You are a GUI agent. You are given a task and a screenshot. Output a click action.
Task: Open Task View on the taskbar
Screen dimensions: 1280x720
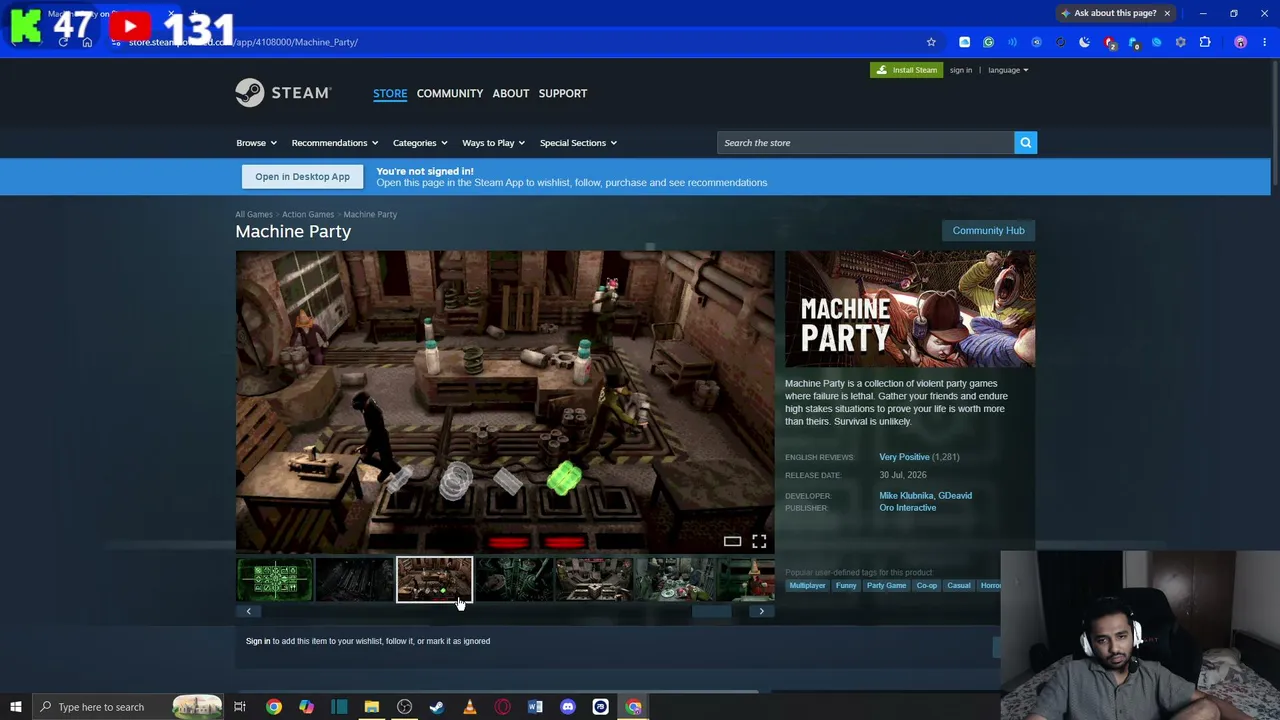(240, 707)
